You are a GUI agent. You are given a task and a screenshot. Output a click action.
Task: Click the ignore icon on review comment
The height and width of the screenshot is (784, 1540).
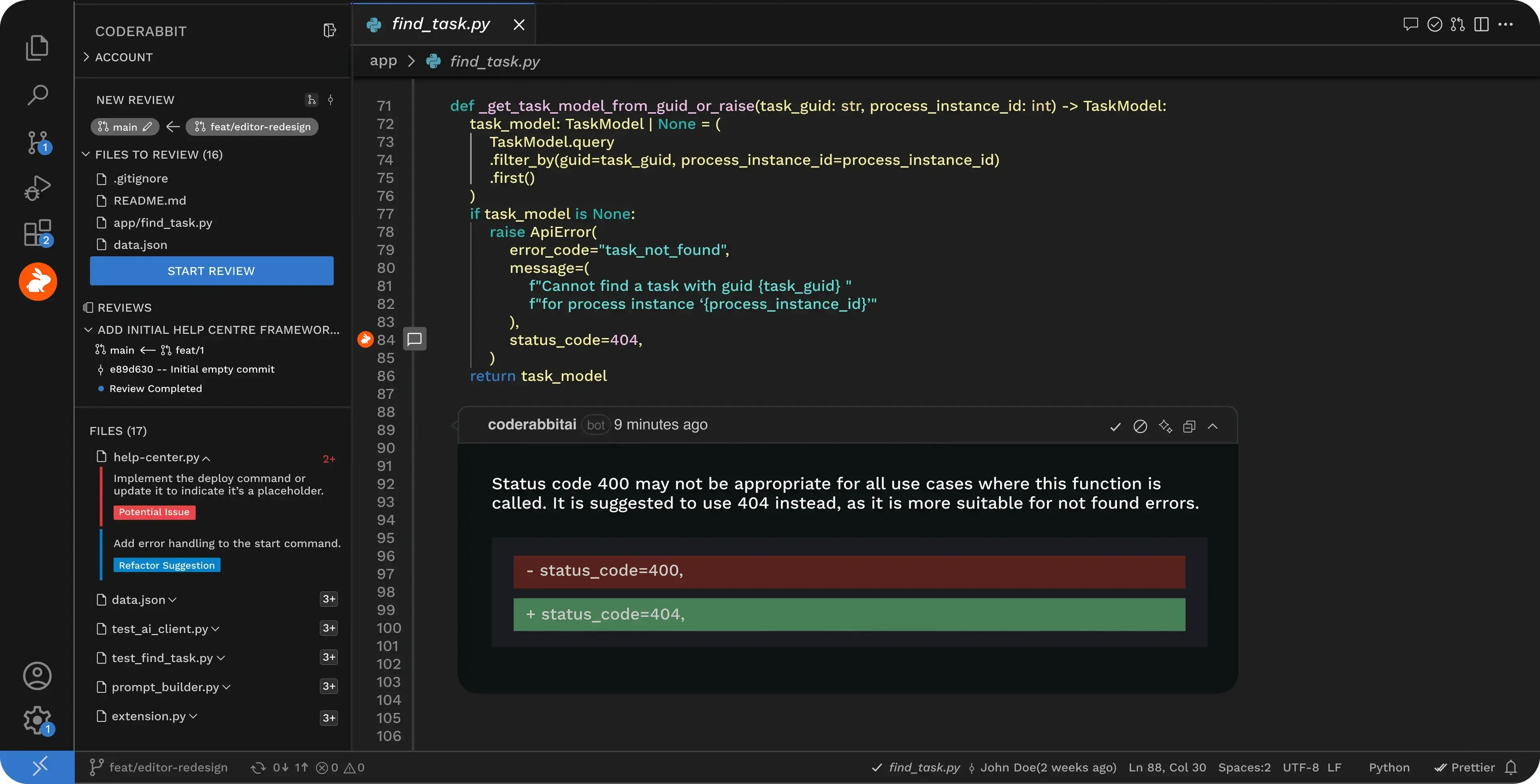point(1140,426)
